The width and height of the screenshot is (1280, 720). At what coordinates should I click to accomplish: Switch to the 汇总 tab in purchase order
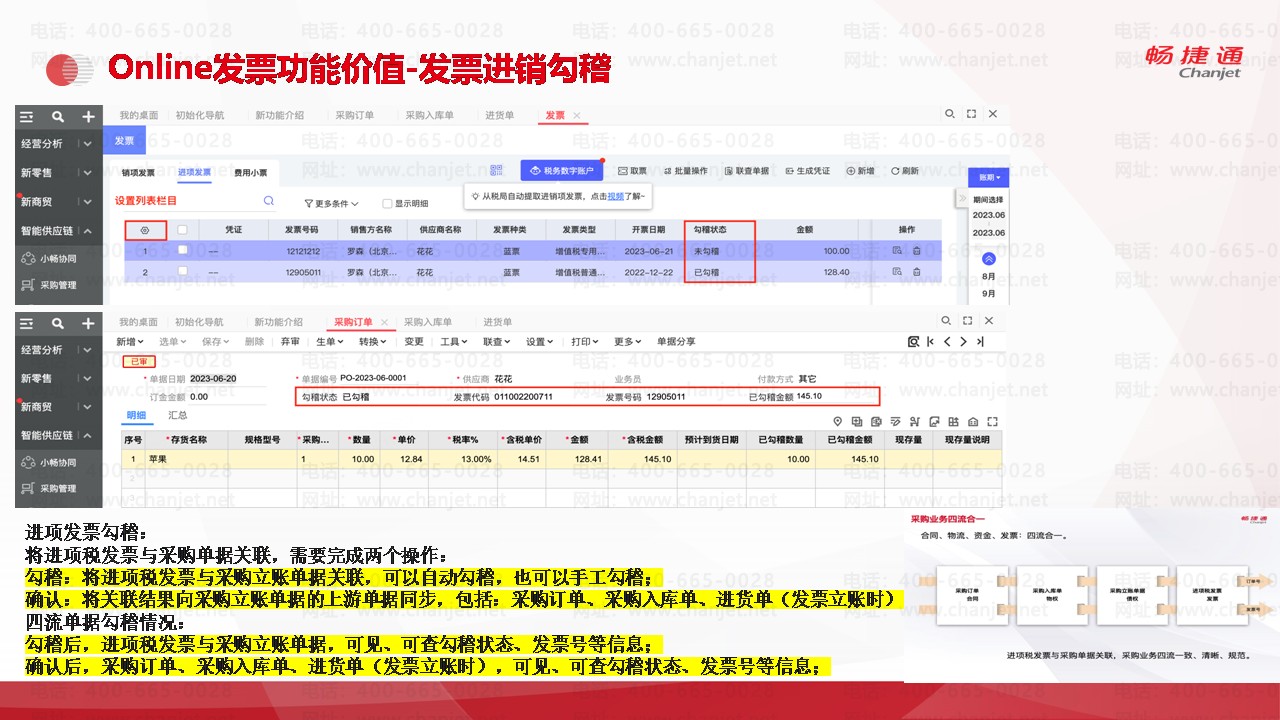(178, 415)
